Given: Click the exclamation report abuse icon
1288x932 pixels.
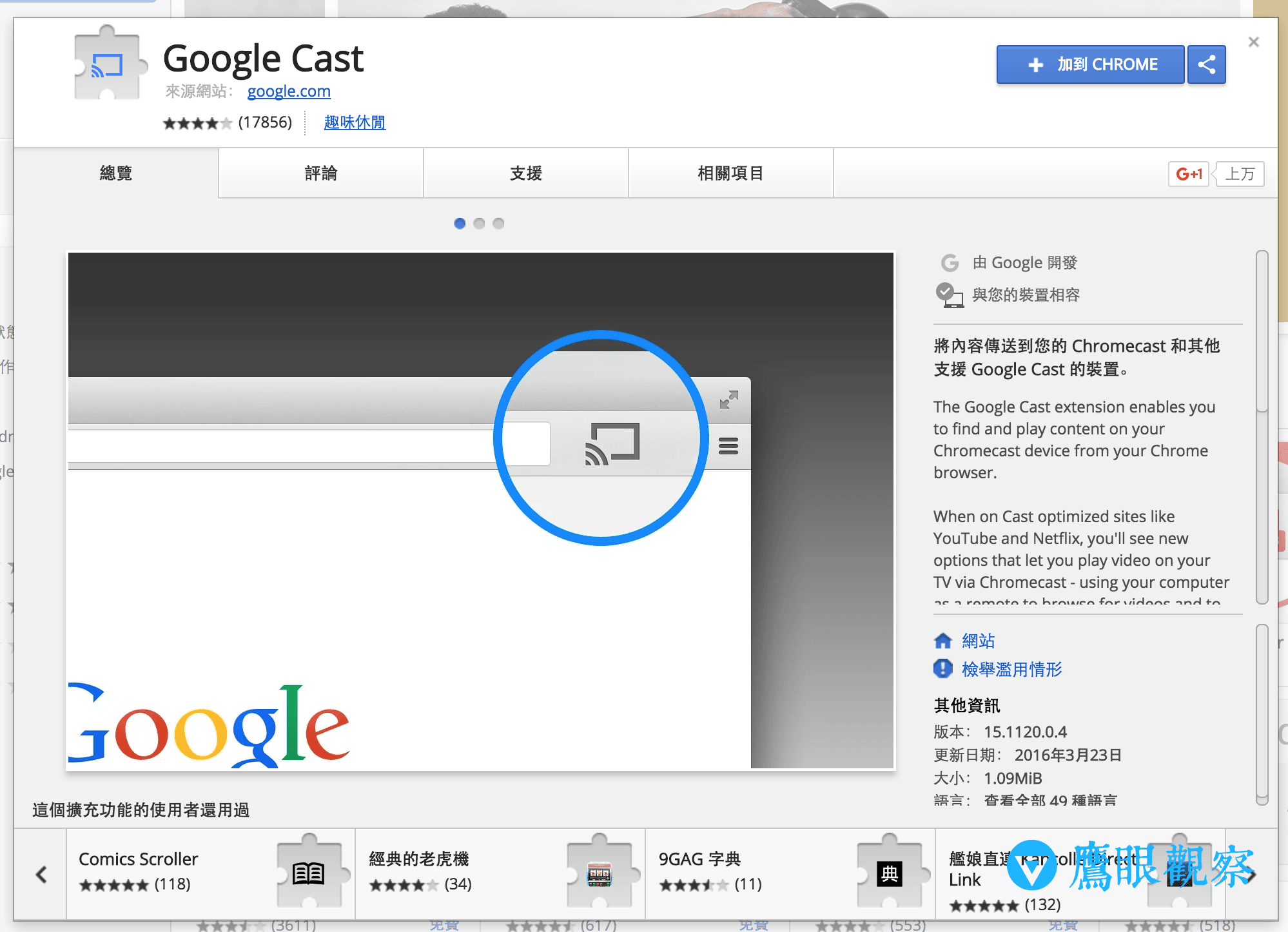Looking at the screenshot, I should point(943,669).
